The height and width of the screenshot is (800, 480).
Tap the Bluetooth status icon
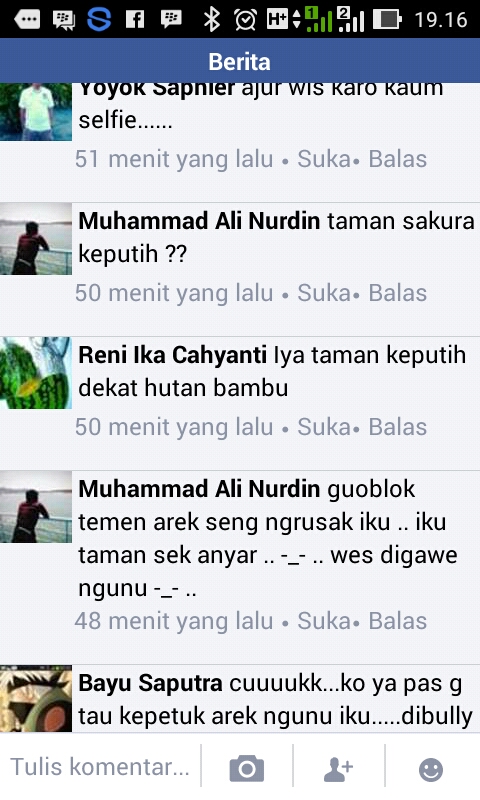(211, 19)
